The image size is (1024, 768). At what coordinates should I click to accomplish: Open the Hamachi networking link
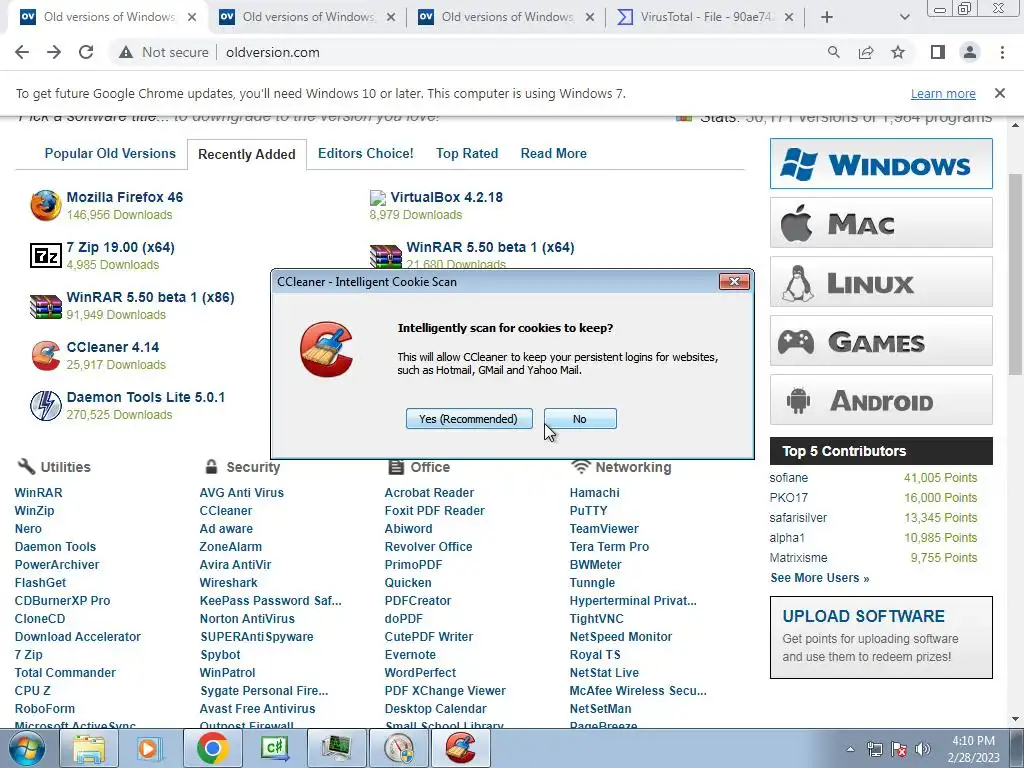[x=594, y=493]
